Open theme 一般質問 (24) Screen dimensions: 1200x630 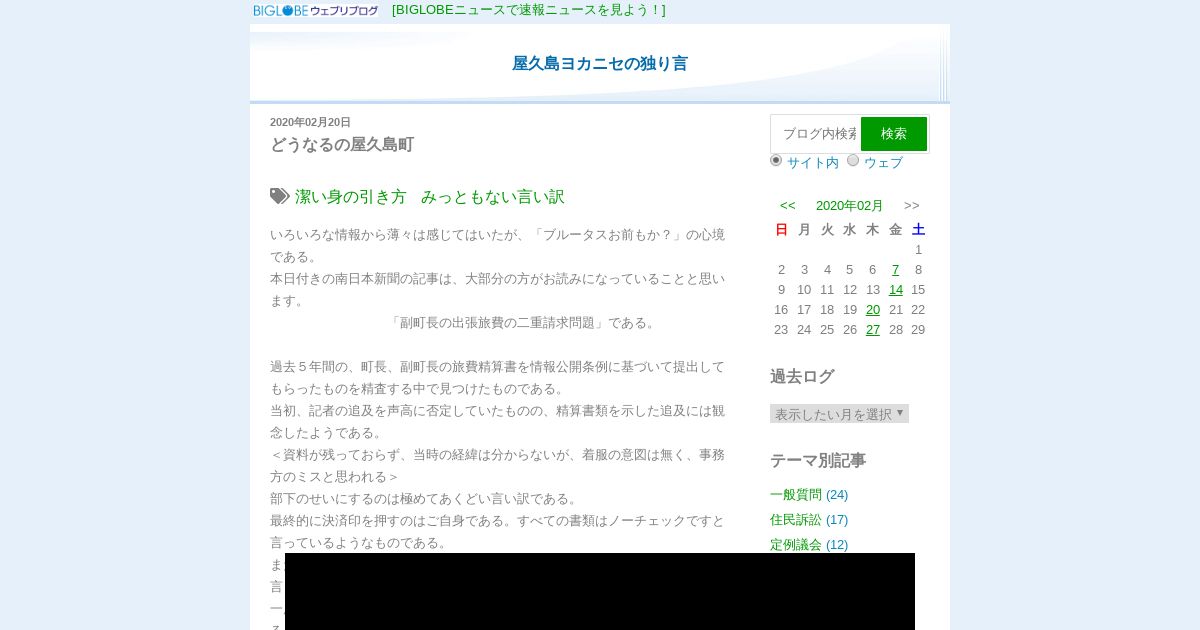coord(809,494)
